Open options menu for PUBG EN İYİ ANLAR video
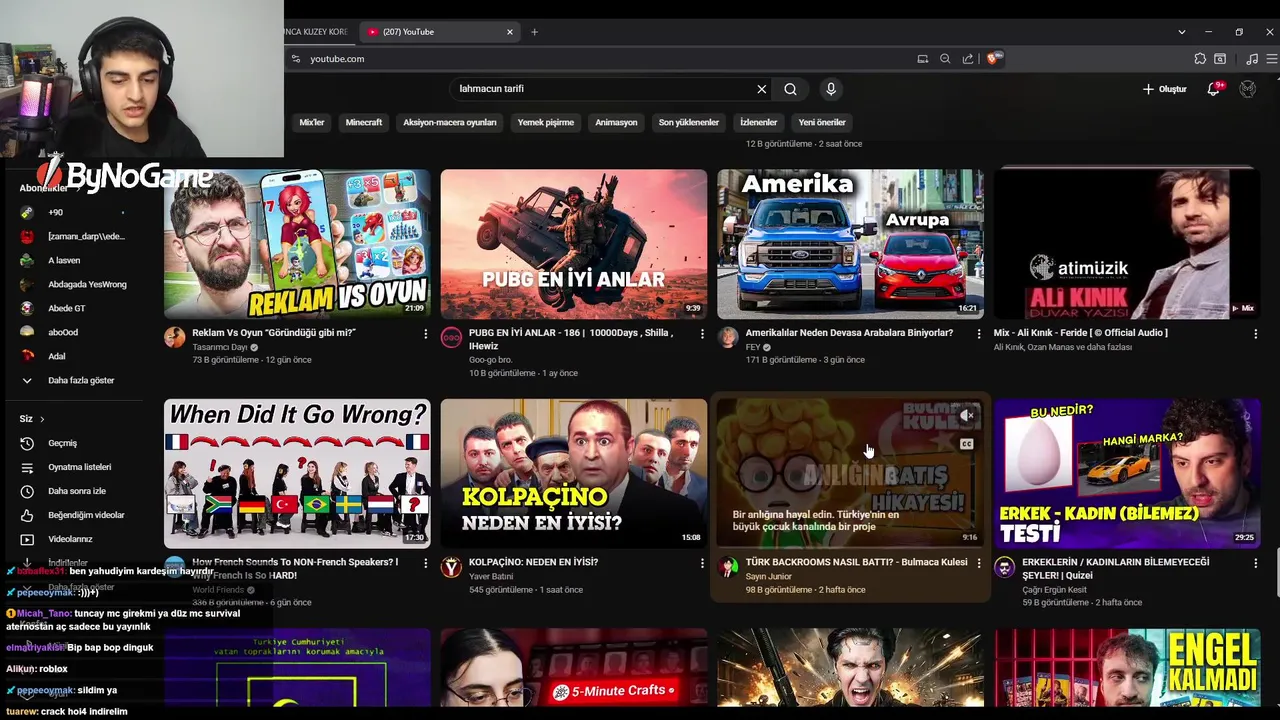 coord(702,334)
